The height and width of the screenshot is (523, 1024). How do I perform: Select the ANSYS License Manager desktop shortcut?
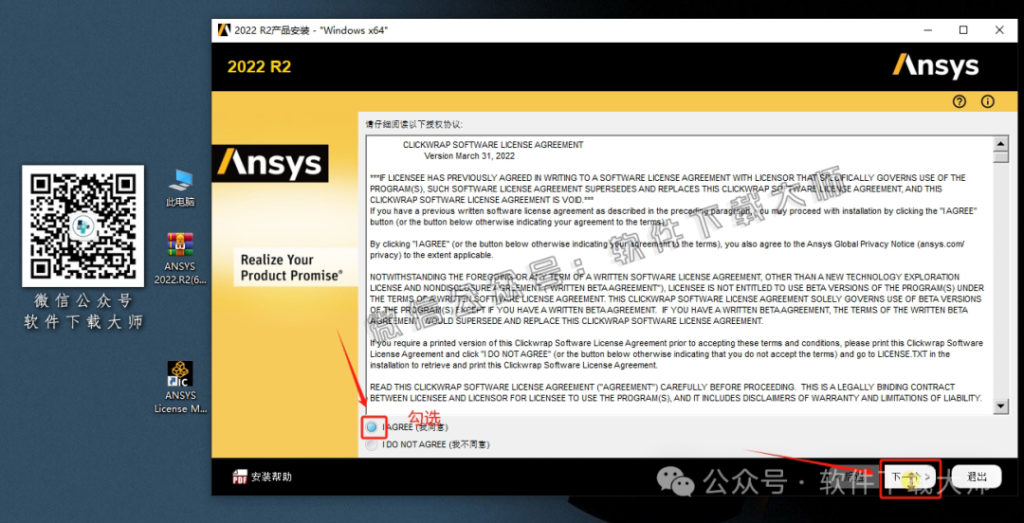point(180,387)
